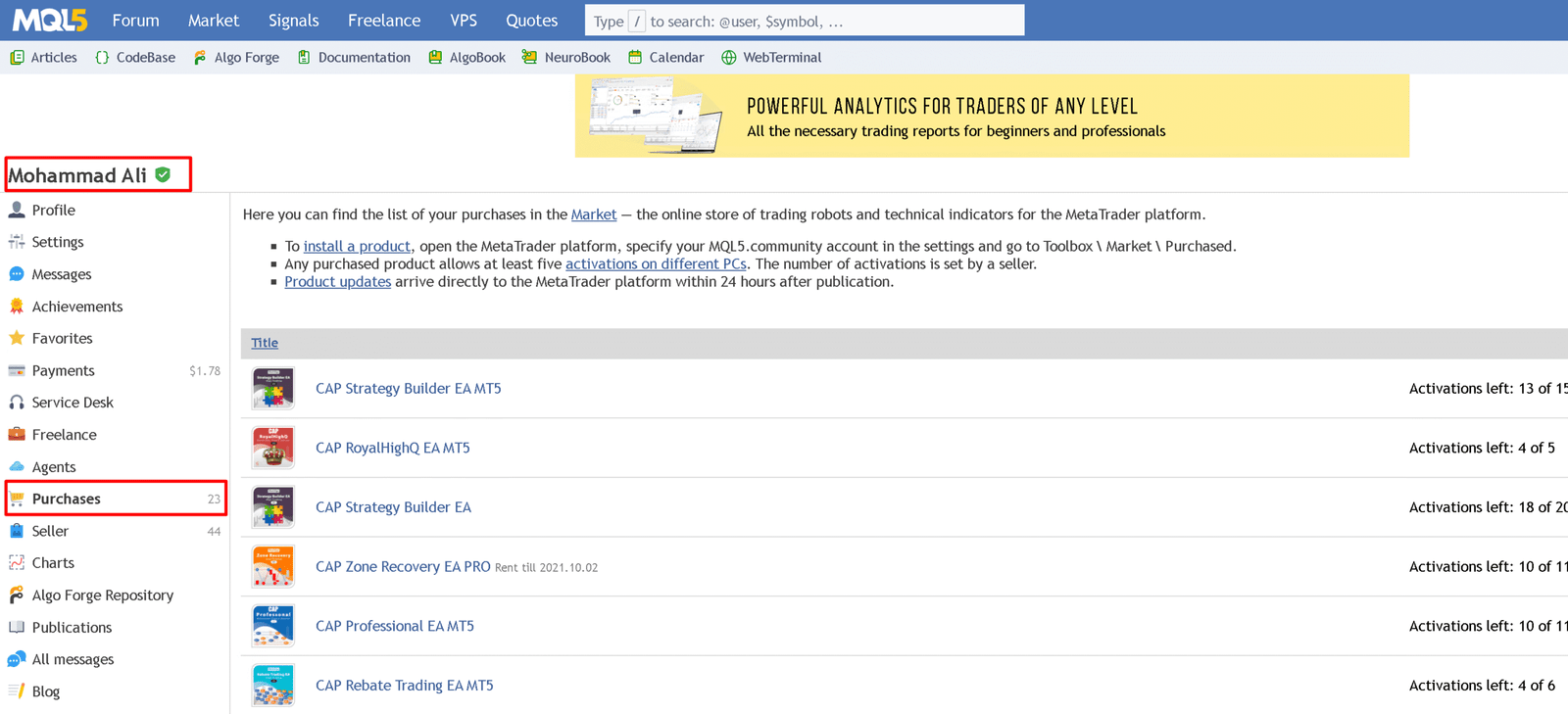The width and height of the screenshot is (1568, 714).
Task: Click the Achievements medal icon in the sidebar
Action: tap(17, 307)
